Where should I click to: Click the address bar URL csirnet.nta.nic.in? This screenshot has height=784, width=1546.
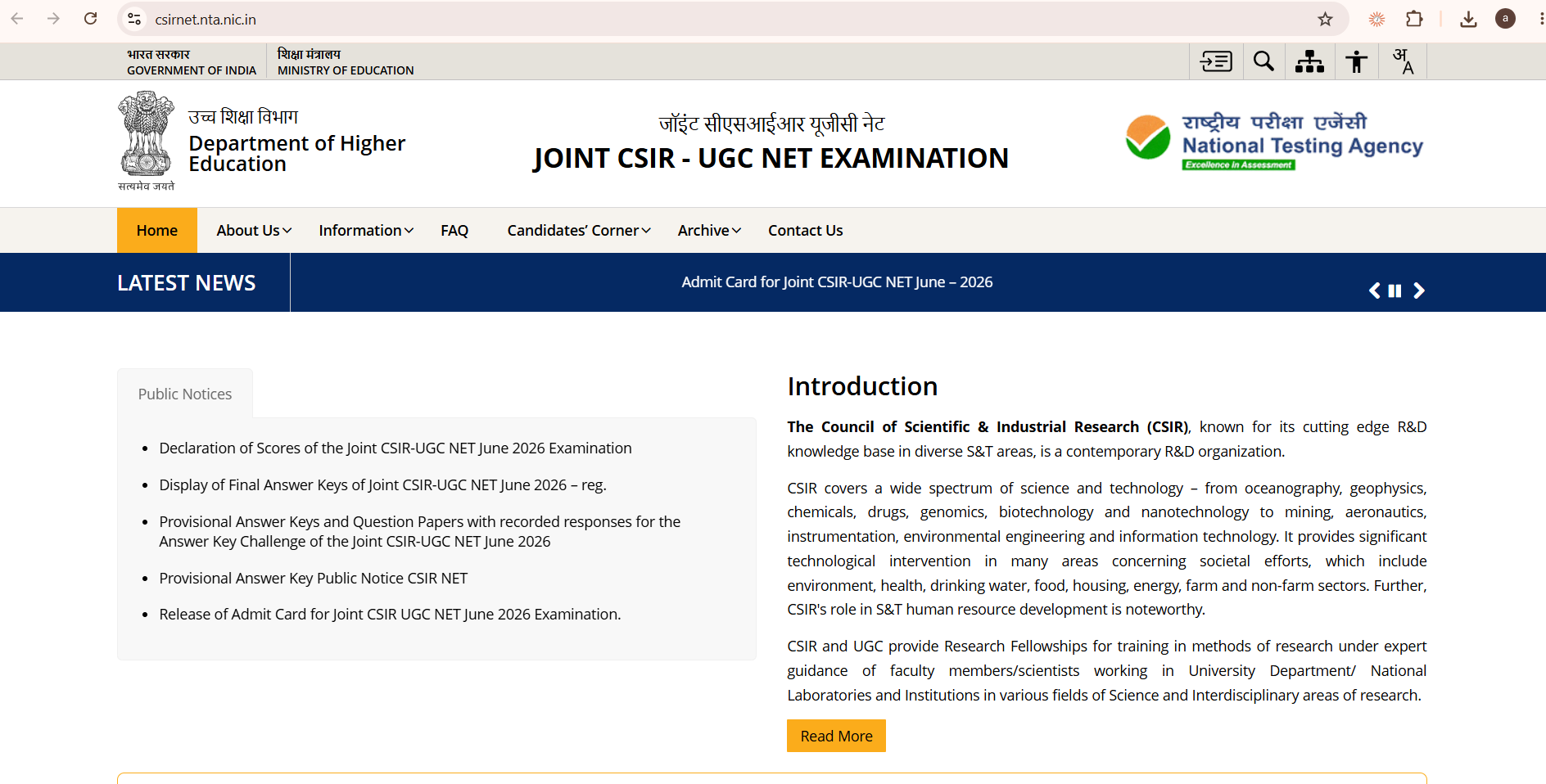[x=206, y=19]
